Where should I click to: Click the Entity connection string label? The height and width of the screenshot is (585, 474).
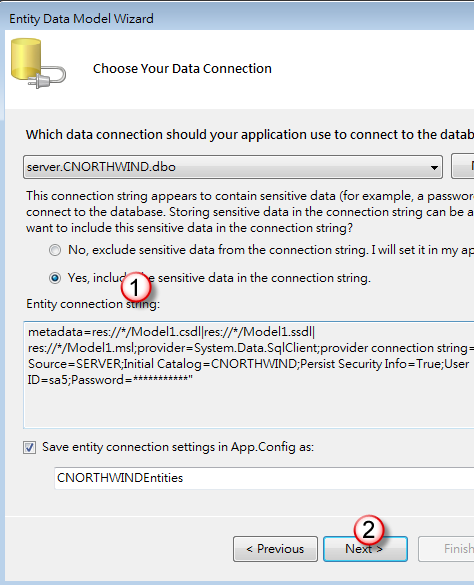(x=93, y=304)
